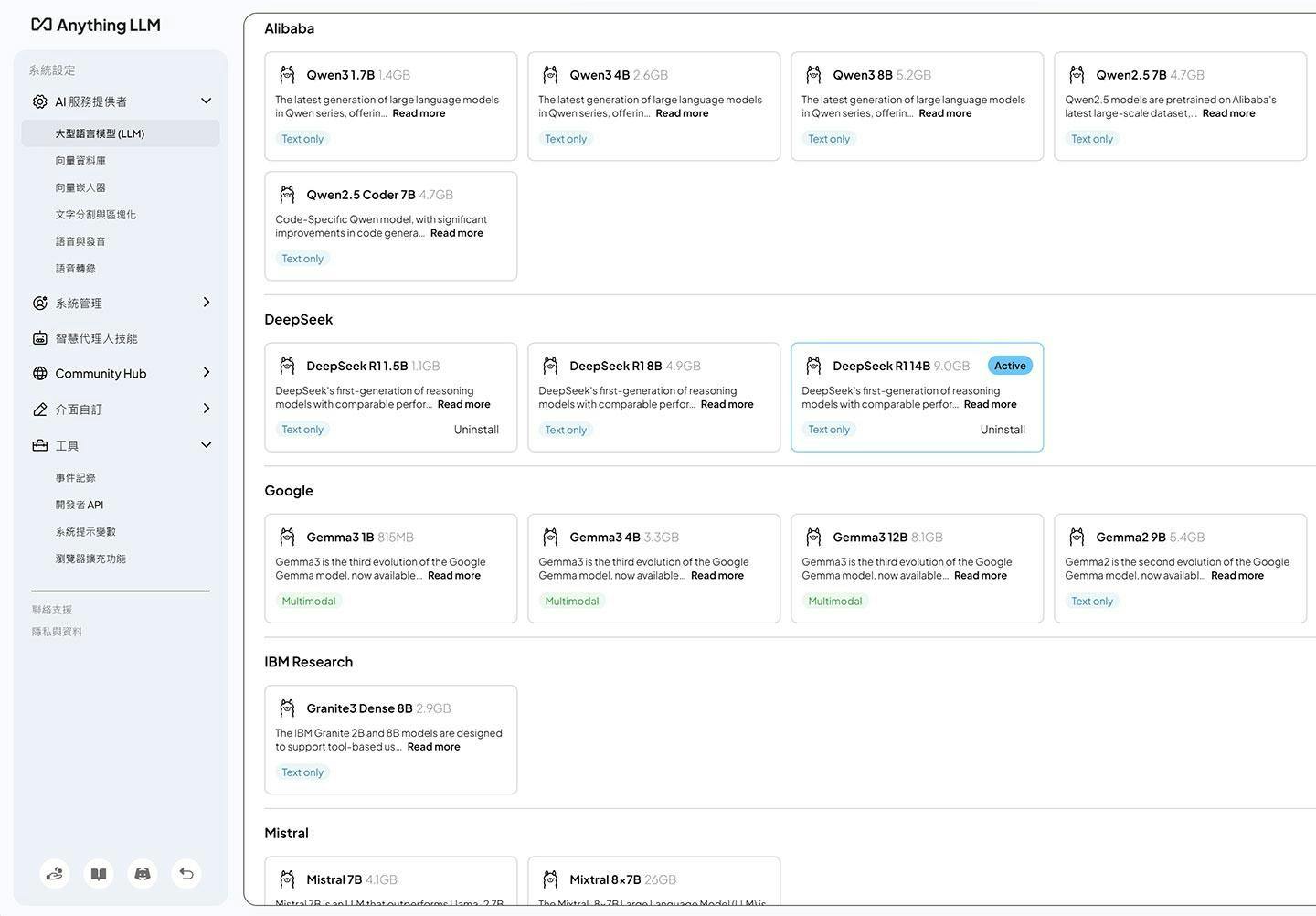
Task: Click the back arrow icon in sidebar footer
Action: point(186,874)
